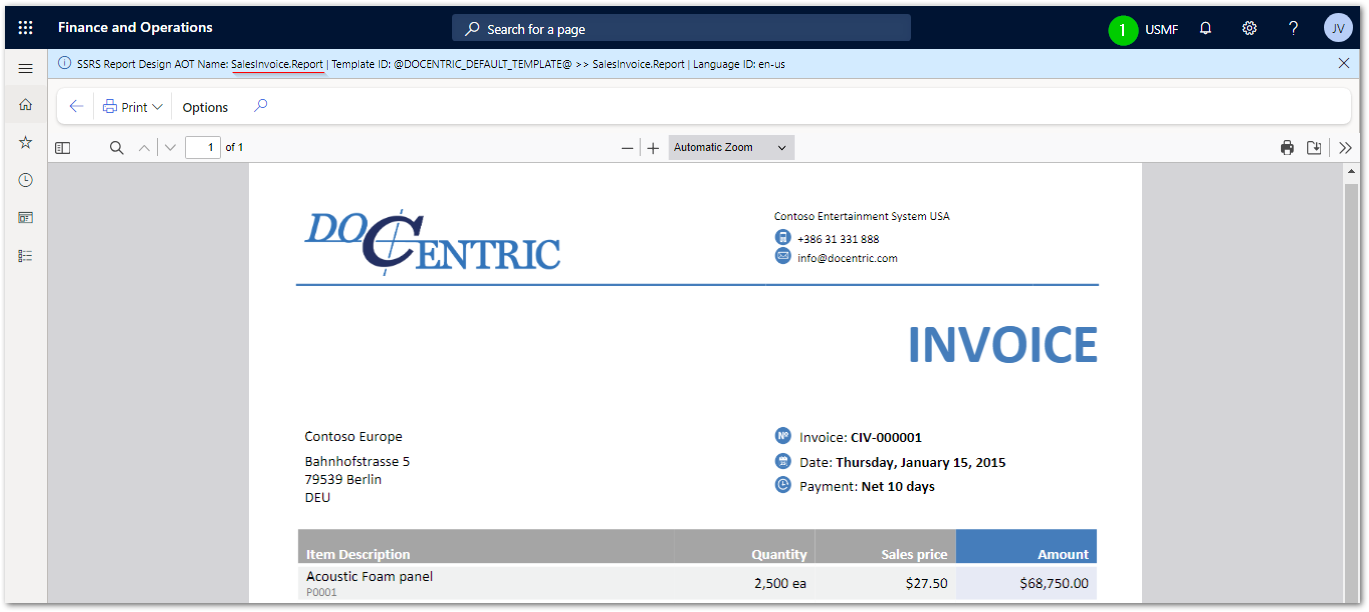The width and height of the screenshot is (1369, 612).
Task: Click the Amount column header
Action: 1063,554
